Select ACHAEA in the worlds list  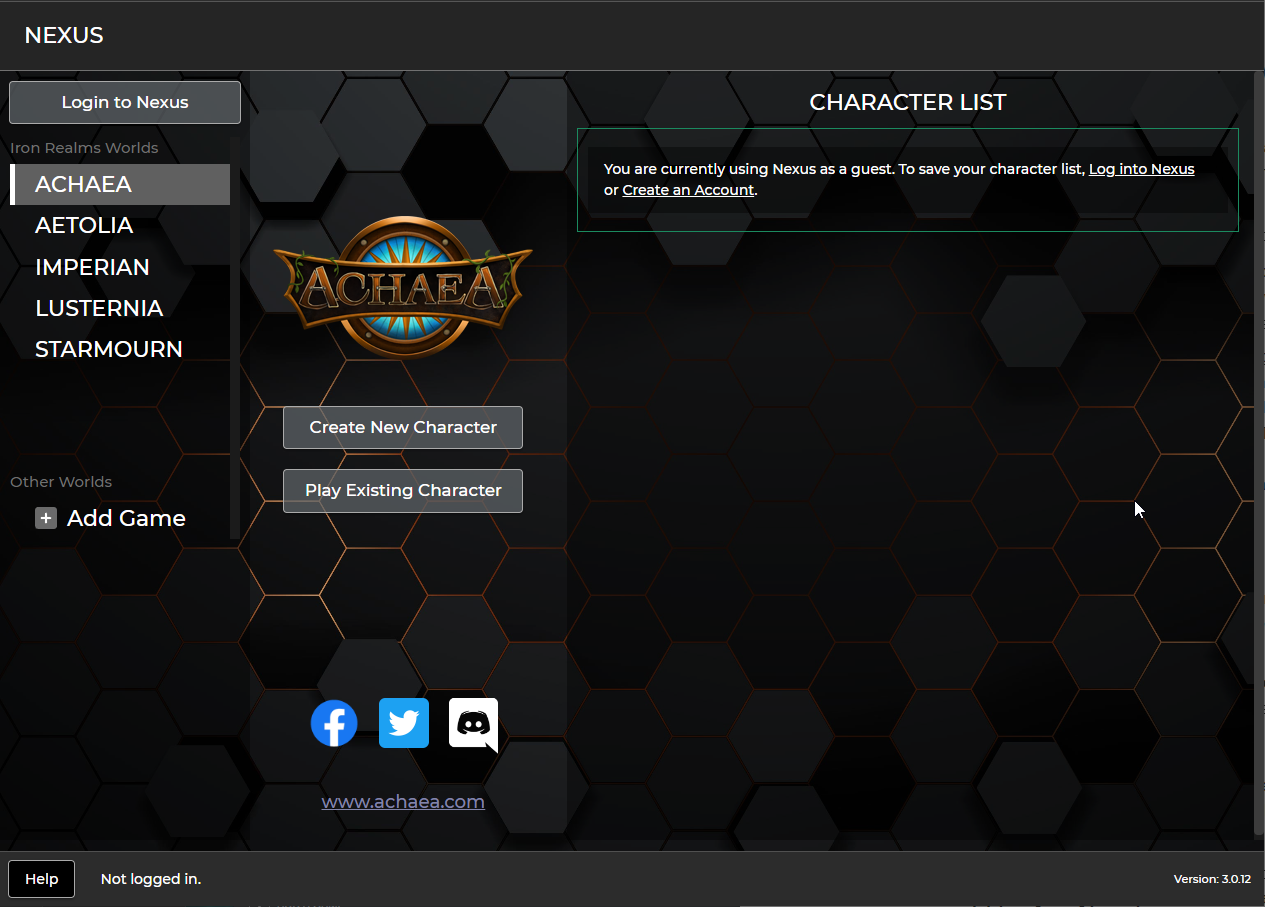[84, 185]
